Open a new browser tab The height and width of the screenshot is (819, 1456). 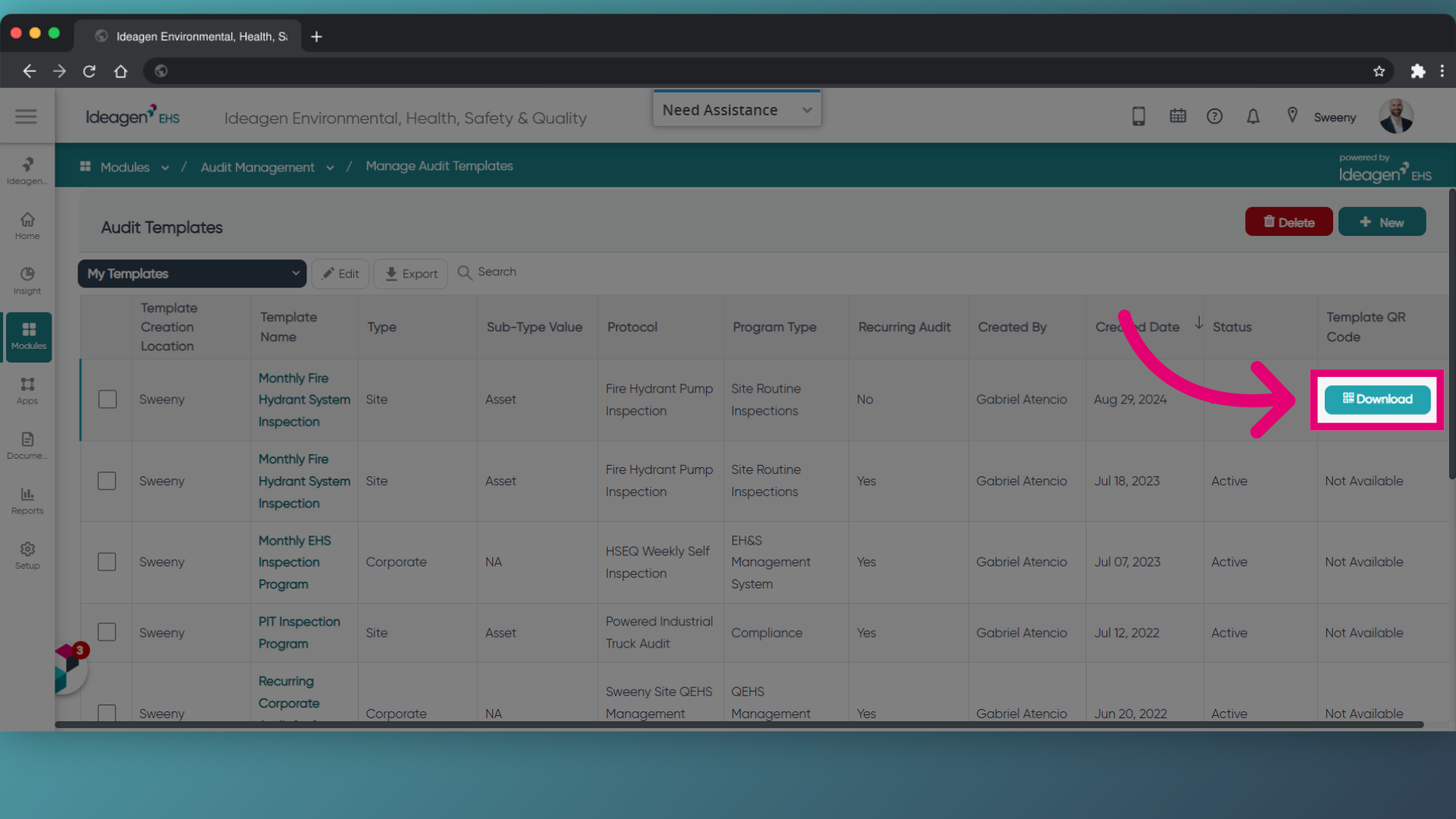[x=316, y=36]
